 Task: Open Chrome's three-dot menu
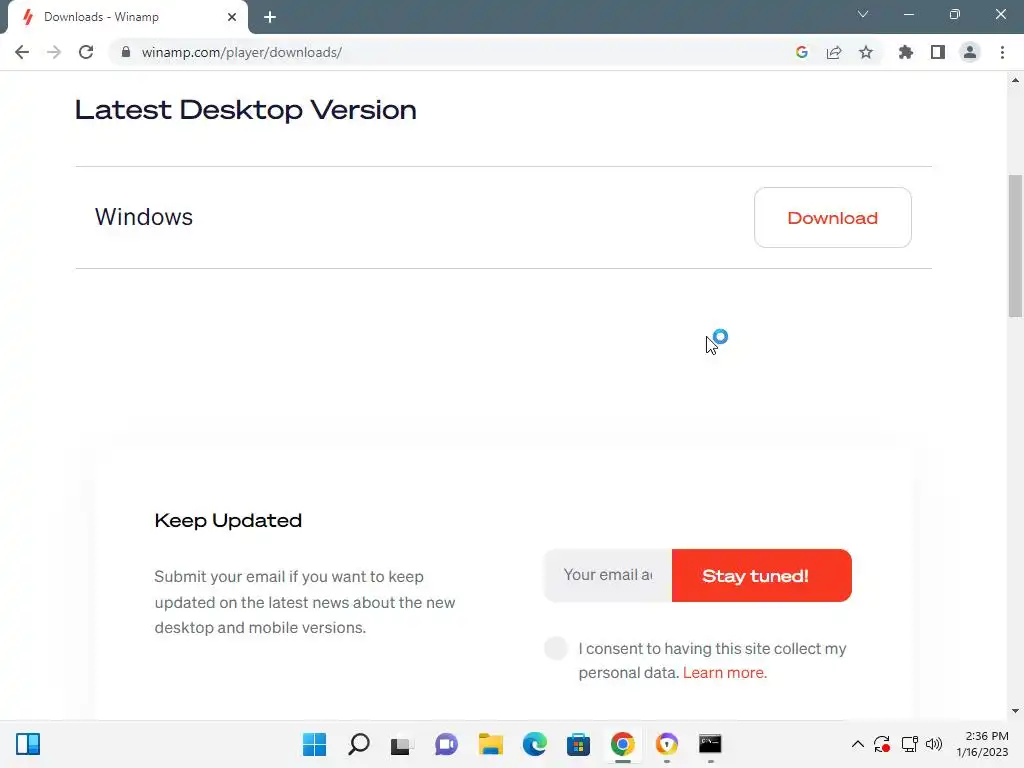click(1002, 52)
